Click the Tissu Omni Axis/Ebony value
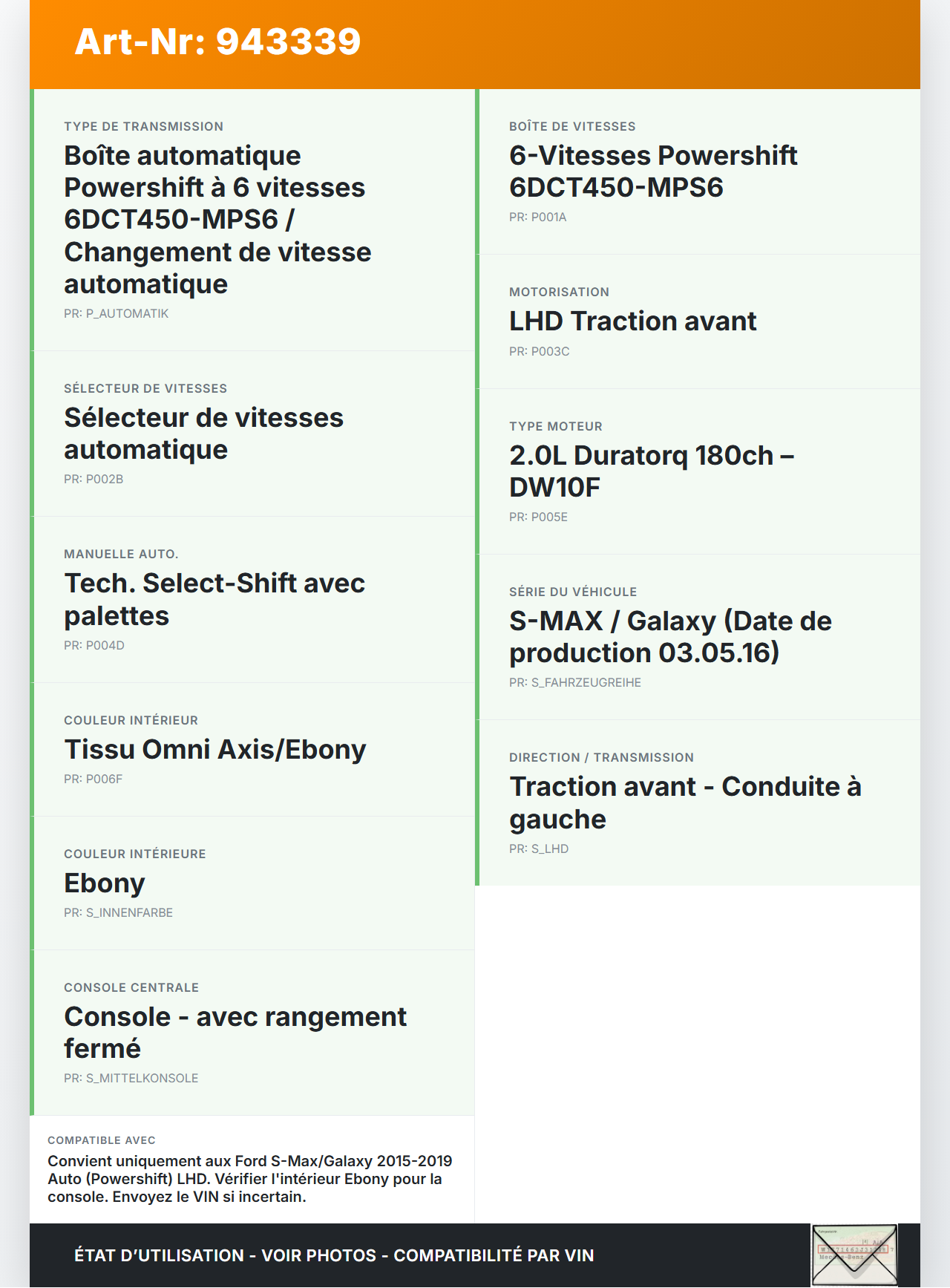This screenshot has height=1288, width=950. coord(215,750)
